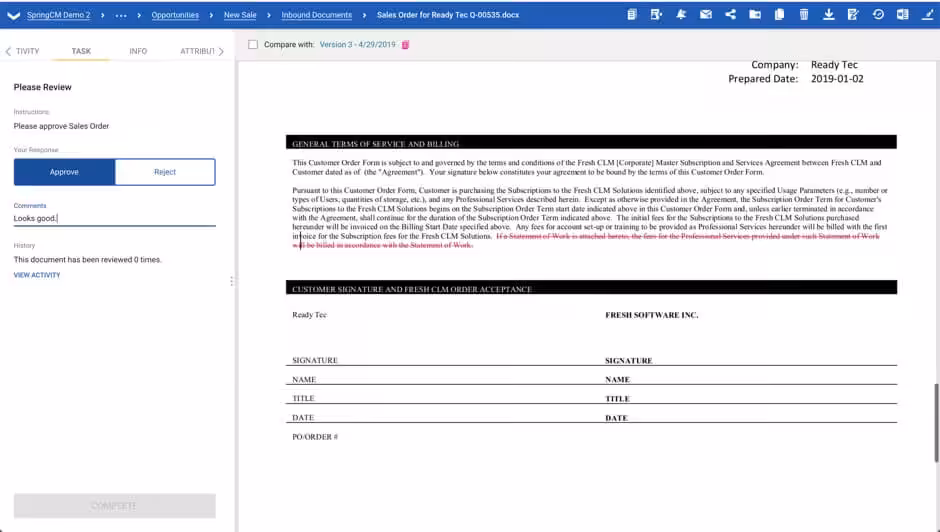Image resolution: width=940 pixels, height=532 pixels.
Task: Enable the Compare with checkbox
Action: point(253,44)
